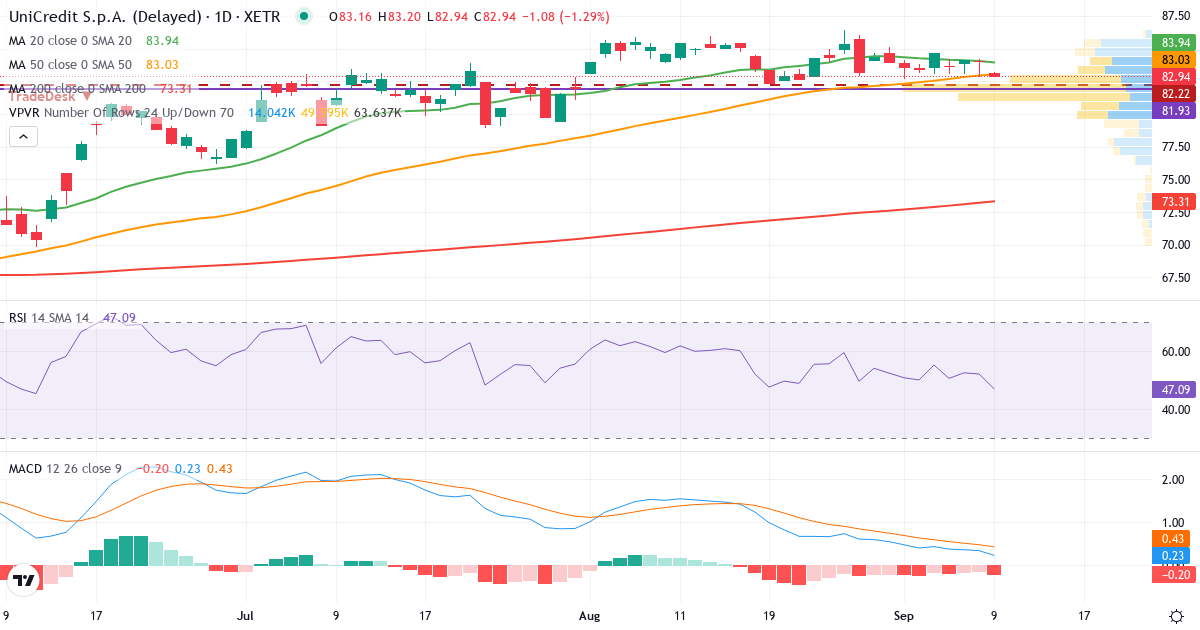
Task: Click the Sep label on time axis
Action: point(904,615)
